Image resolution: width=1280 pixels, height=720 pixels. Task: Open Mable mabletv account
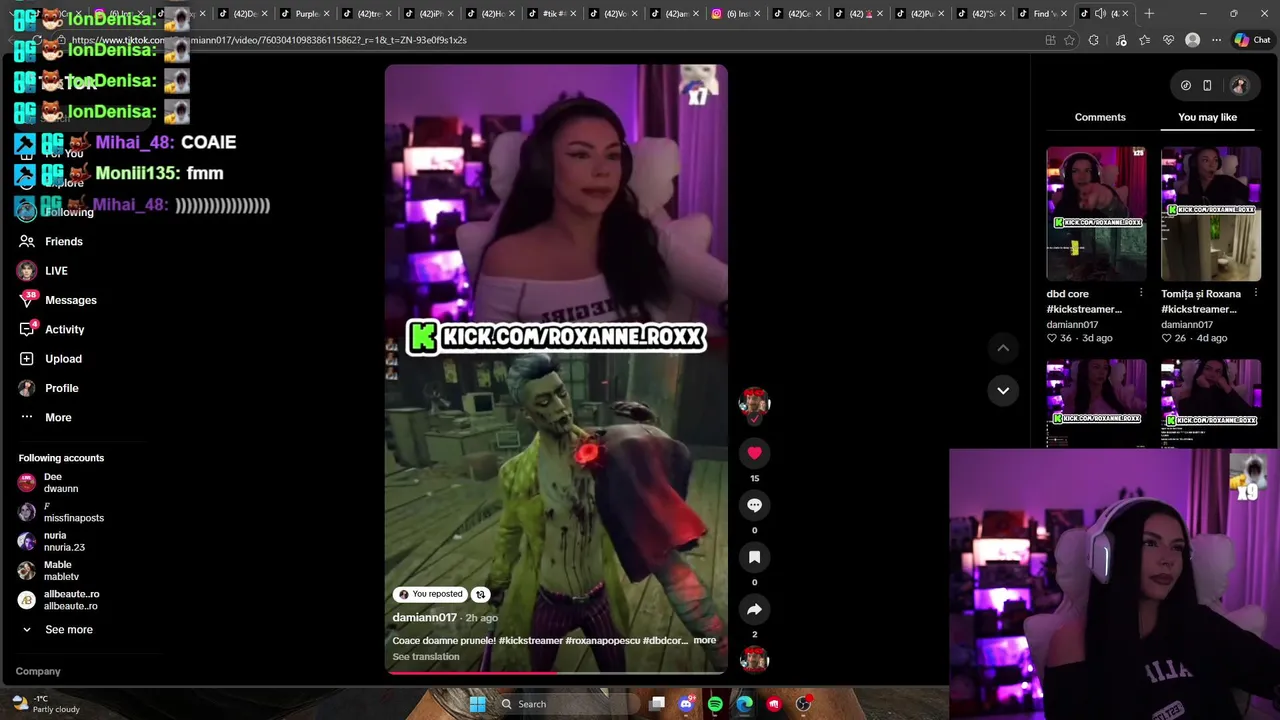pos(49,571)
